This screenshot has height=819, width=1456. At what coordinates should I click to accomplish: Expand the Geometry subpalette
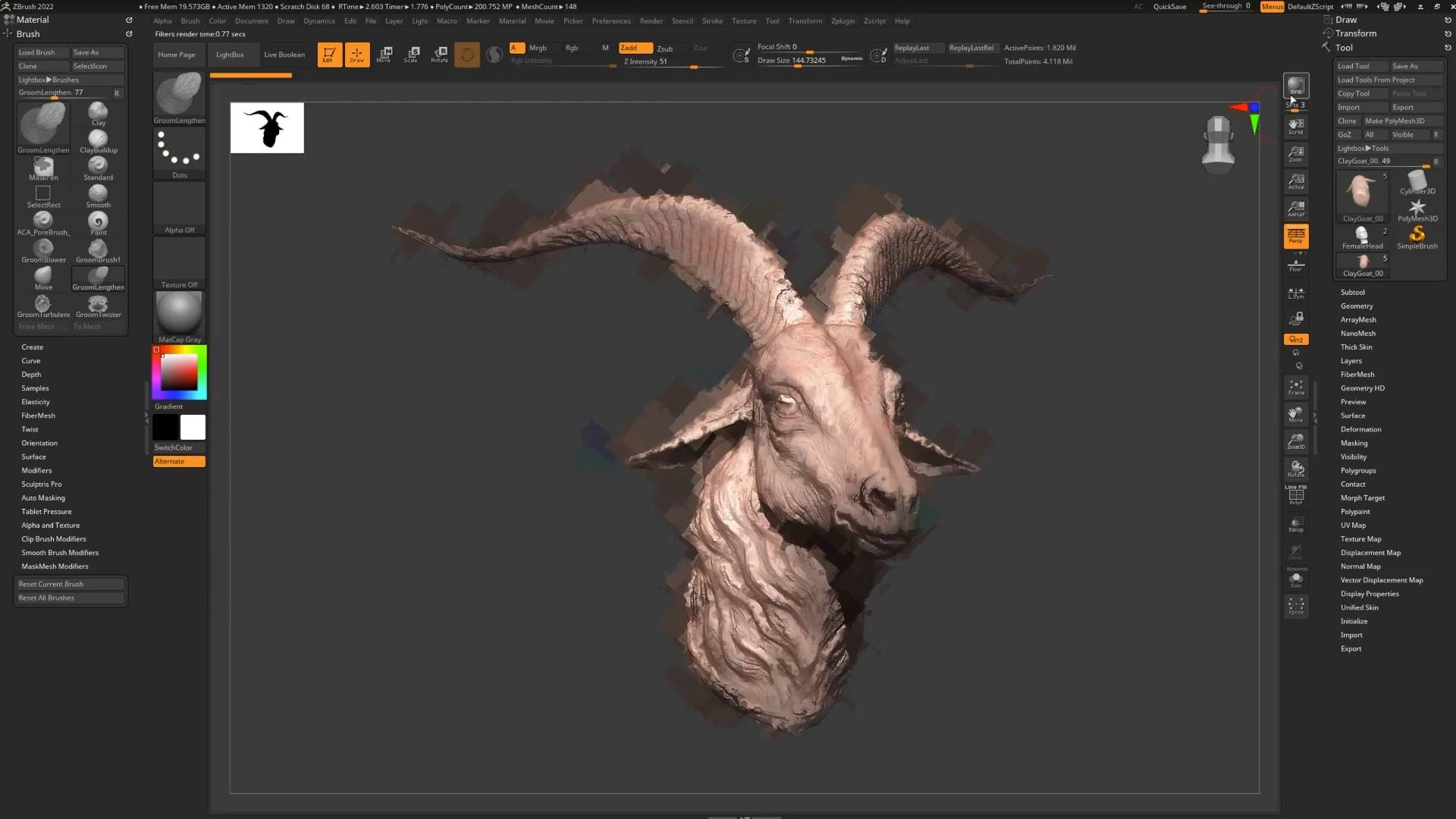(1357, 306)
